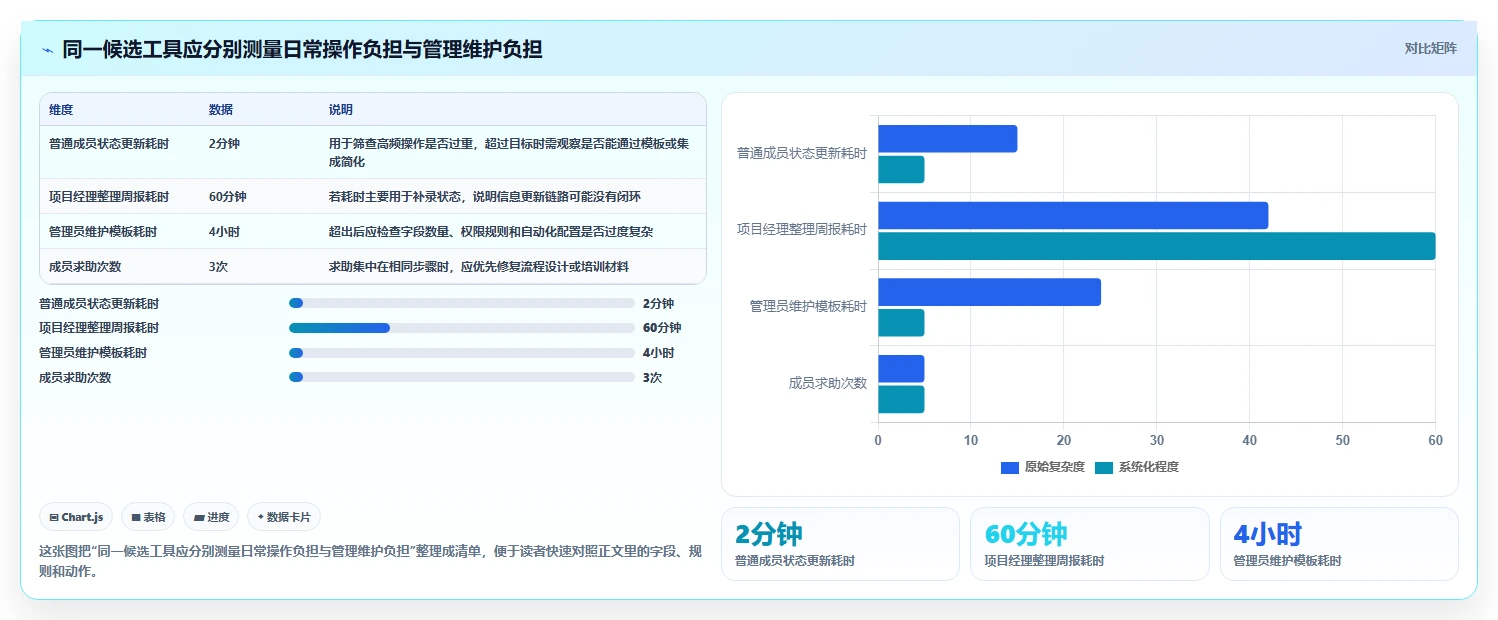Screen dimensions: 1498x620
Task: Select the 数据卡片 tag chip
Action: (284, 517)
